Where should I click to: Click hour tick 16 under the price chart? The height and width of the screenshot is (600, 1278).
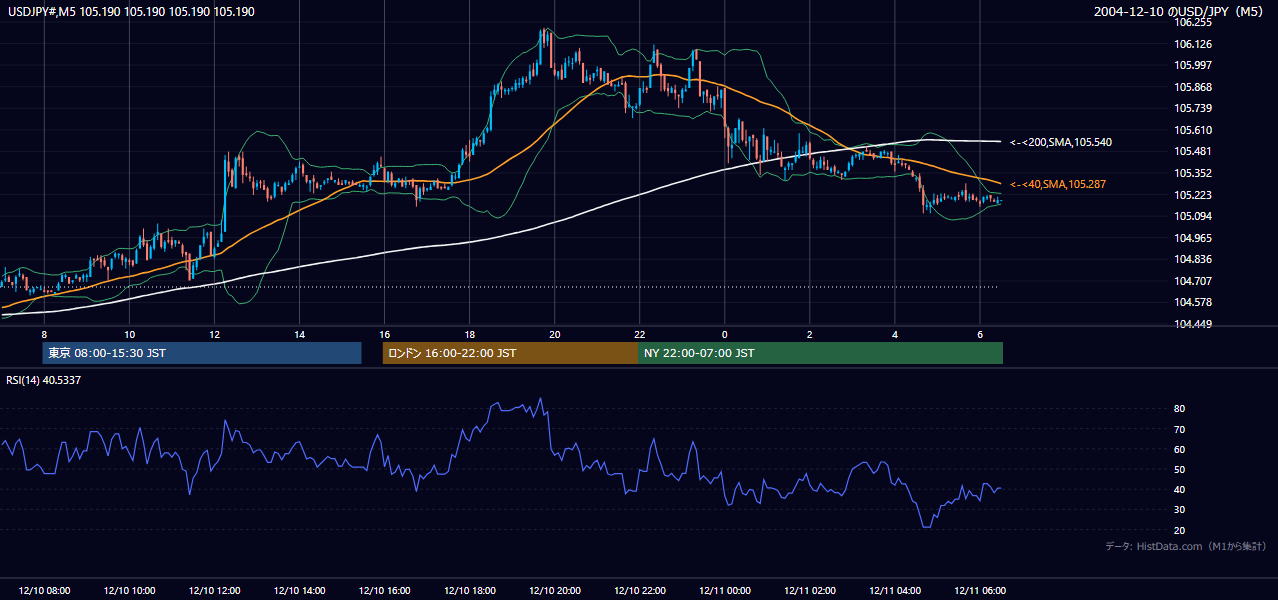(x=384, y=334)
